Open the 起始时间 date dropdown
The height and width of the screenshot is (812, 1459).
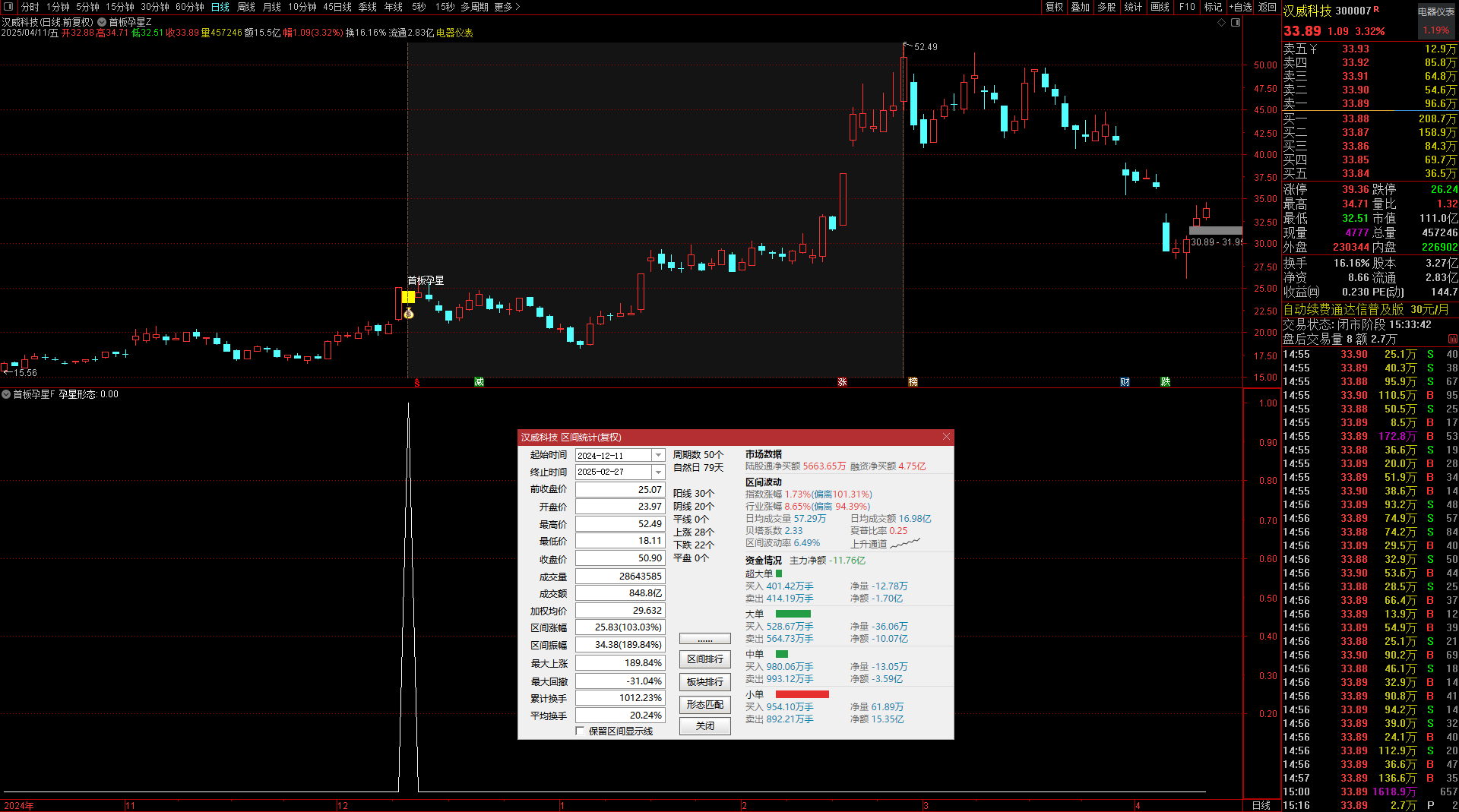pos(658,455)
